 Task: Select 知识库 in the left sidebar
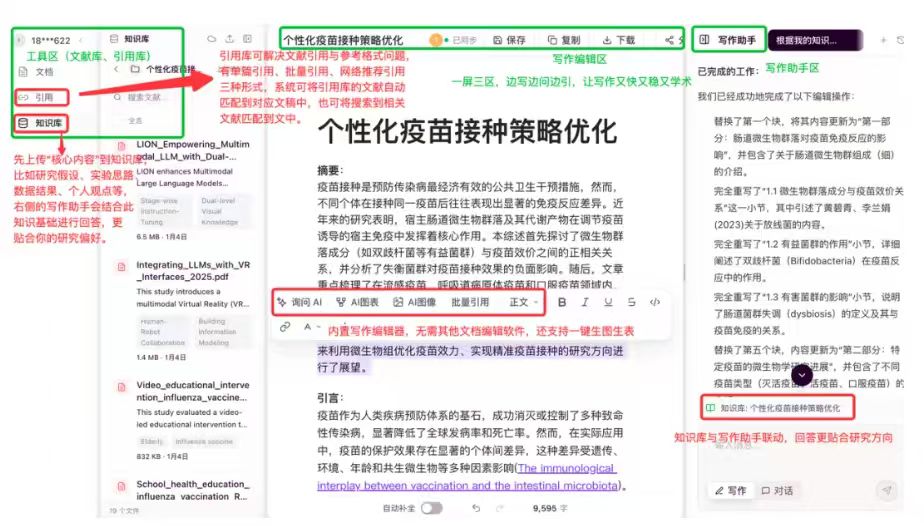[x=43, y=123]
